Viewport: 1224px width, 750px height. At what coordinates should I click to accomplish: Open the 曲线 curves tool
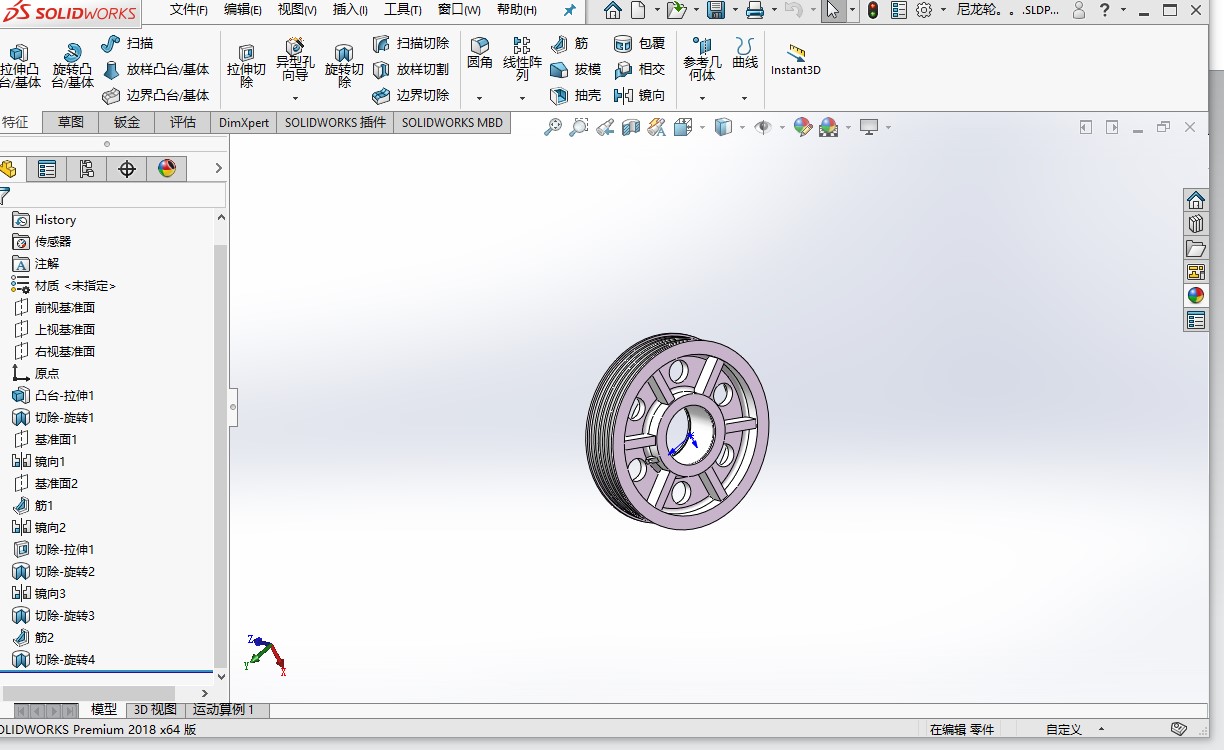click(x=745, y=53)
